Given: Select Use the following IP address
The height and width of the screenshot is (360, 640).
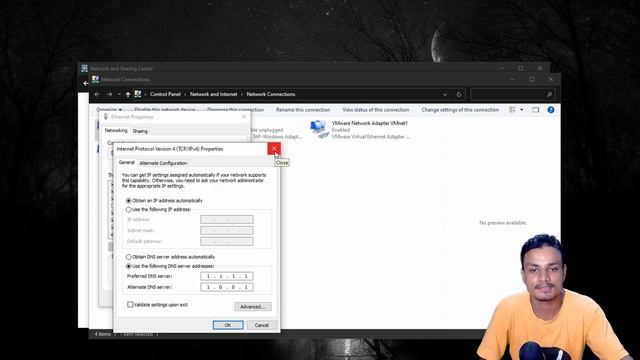Looking at the screenshot, I should tap(129, 209).
